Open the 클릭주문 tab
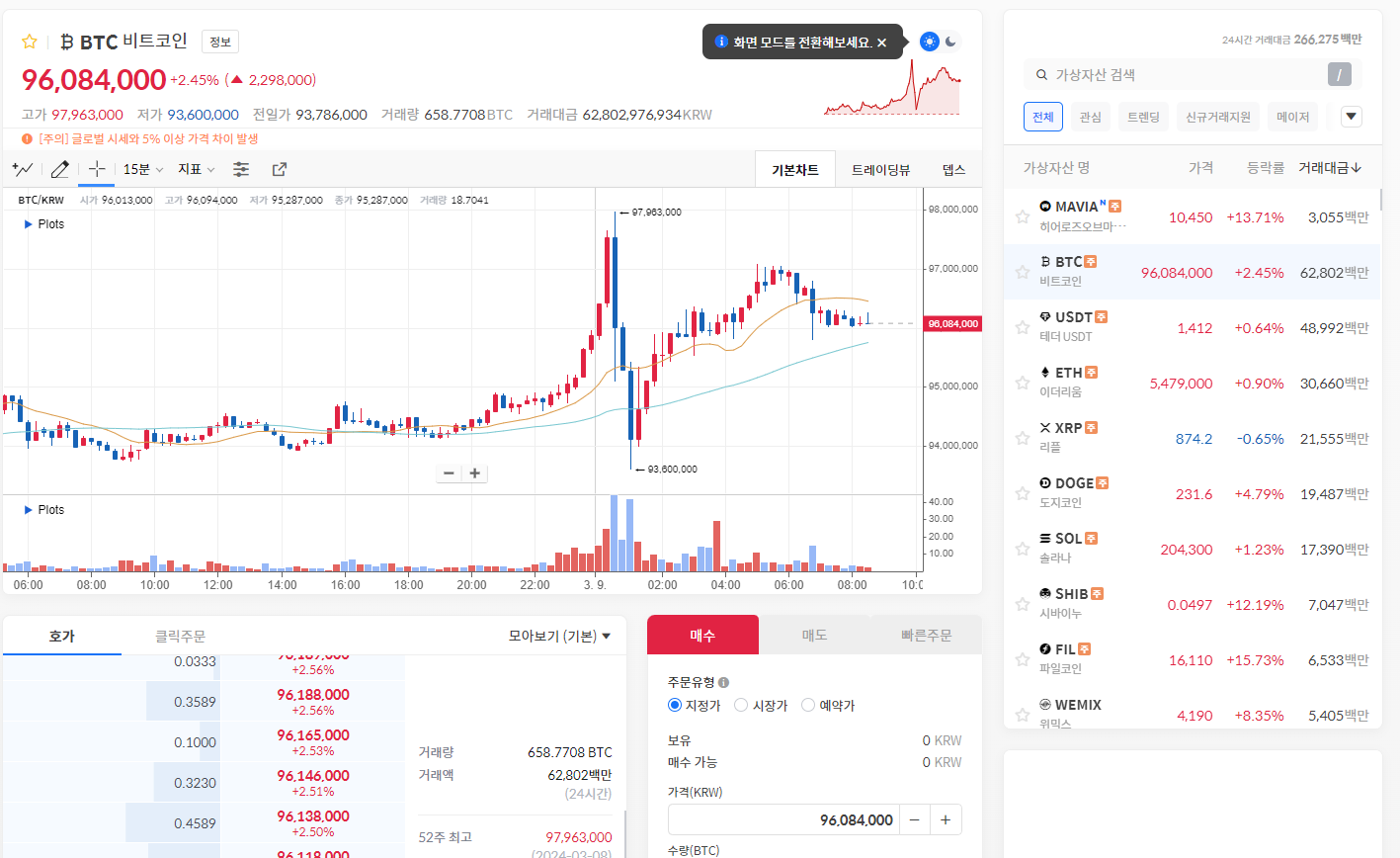This screenshot has height=858, width=1400. [181, 636]
